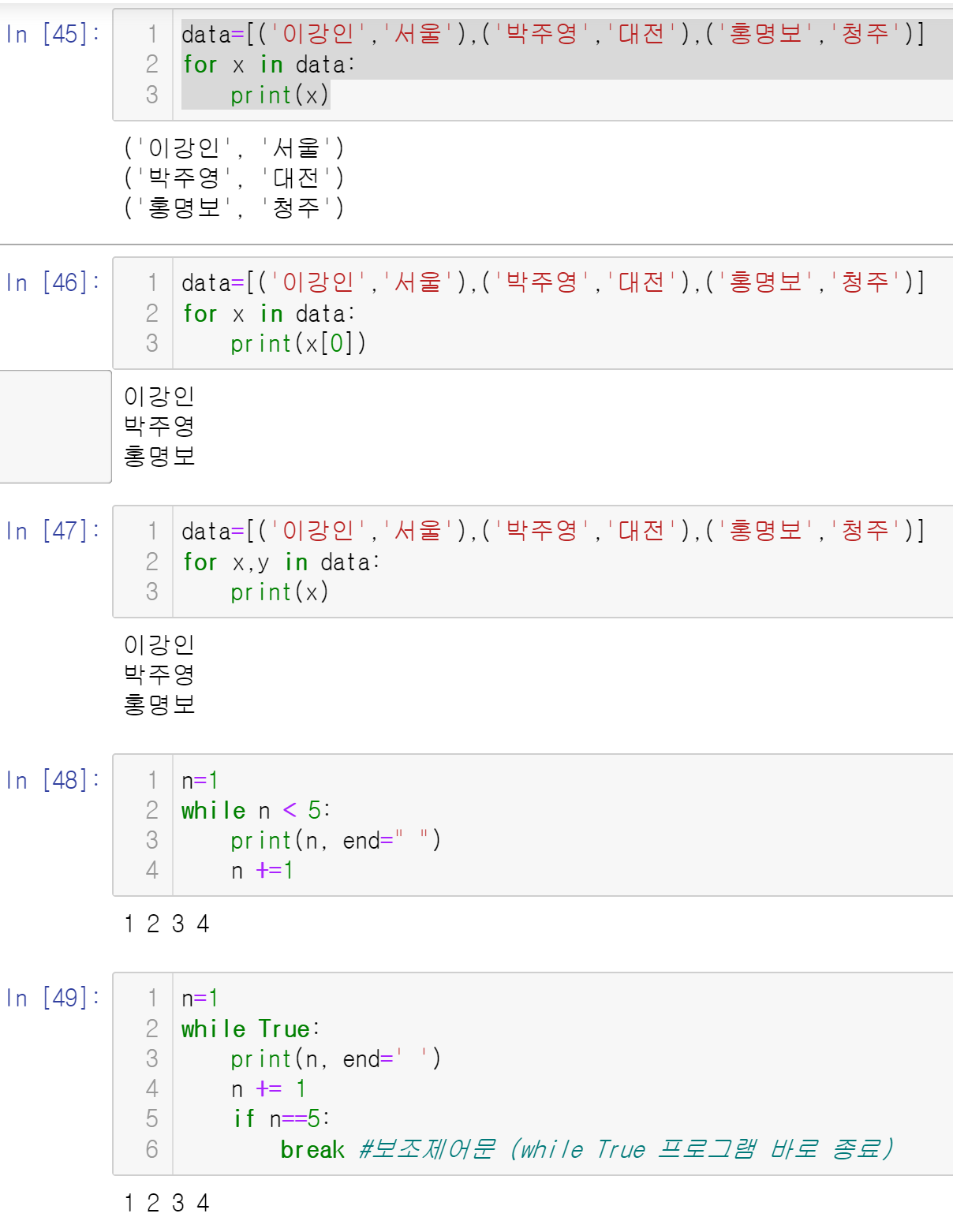
Task: Click output tuple ('이강인', '서울')
Action: point(234,148)
